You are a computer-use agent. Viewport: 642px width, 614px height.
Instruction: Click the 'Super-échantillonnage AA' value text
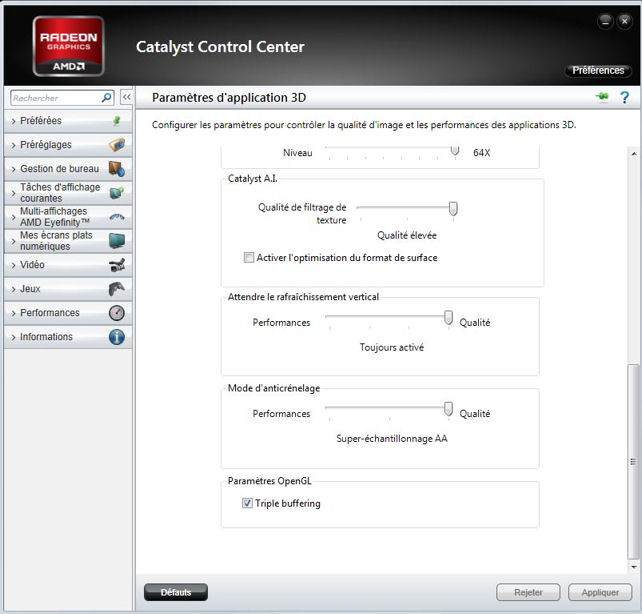[392, 439]
